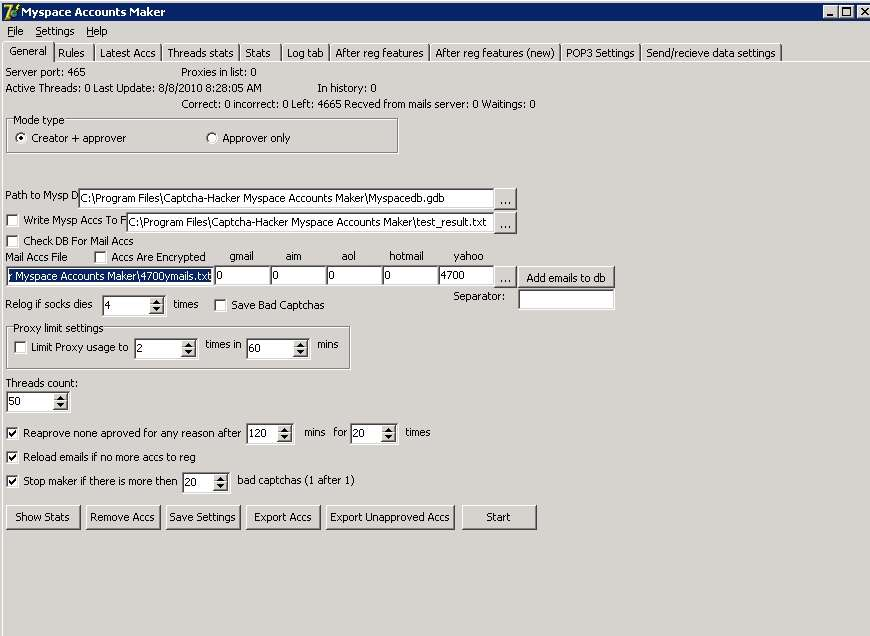Decrease the bad captchas limit
The width and height of the screenshot is (870, 636).
[x=221, y=486]
